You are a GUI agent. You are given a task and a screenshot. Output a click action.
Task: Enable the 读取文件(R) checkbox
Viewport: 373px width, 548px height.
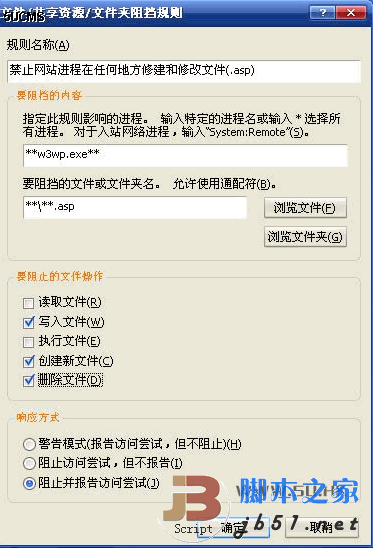(x=28, y=303)
